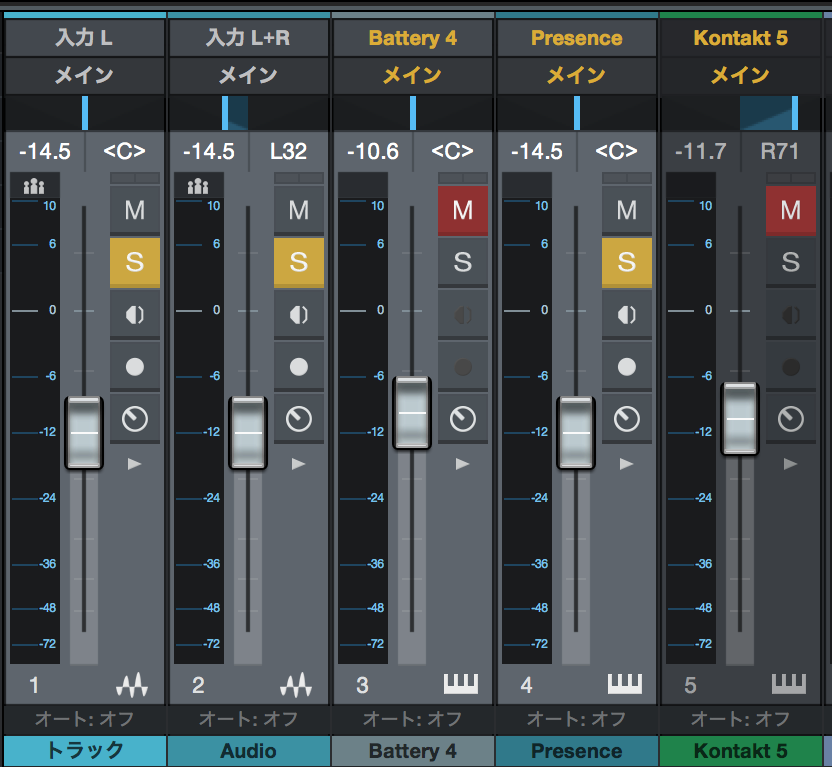Click the Kontakt 5 fader handle
Viewport: 832px width, 767px height.
(740, 419)
